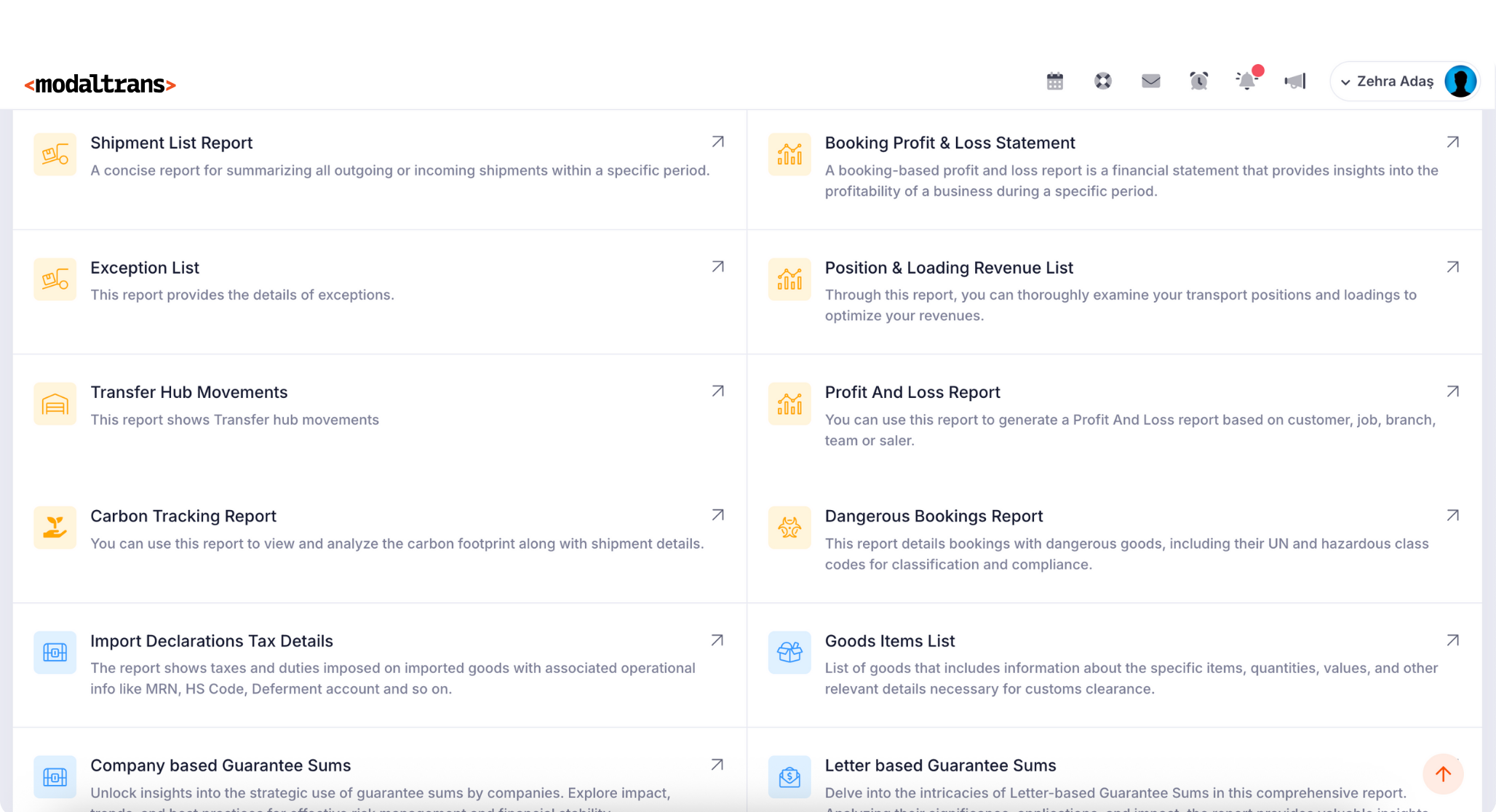
Task: Open the calendar icon in the top bar
Action: pyautogui.click(x=1054, y=81)
